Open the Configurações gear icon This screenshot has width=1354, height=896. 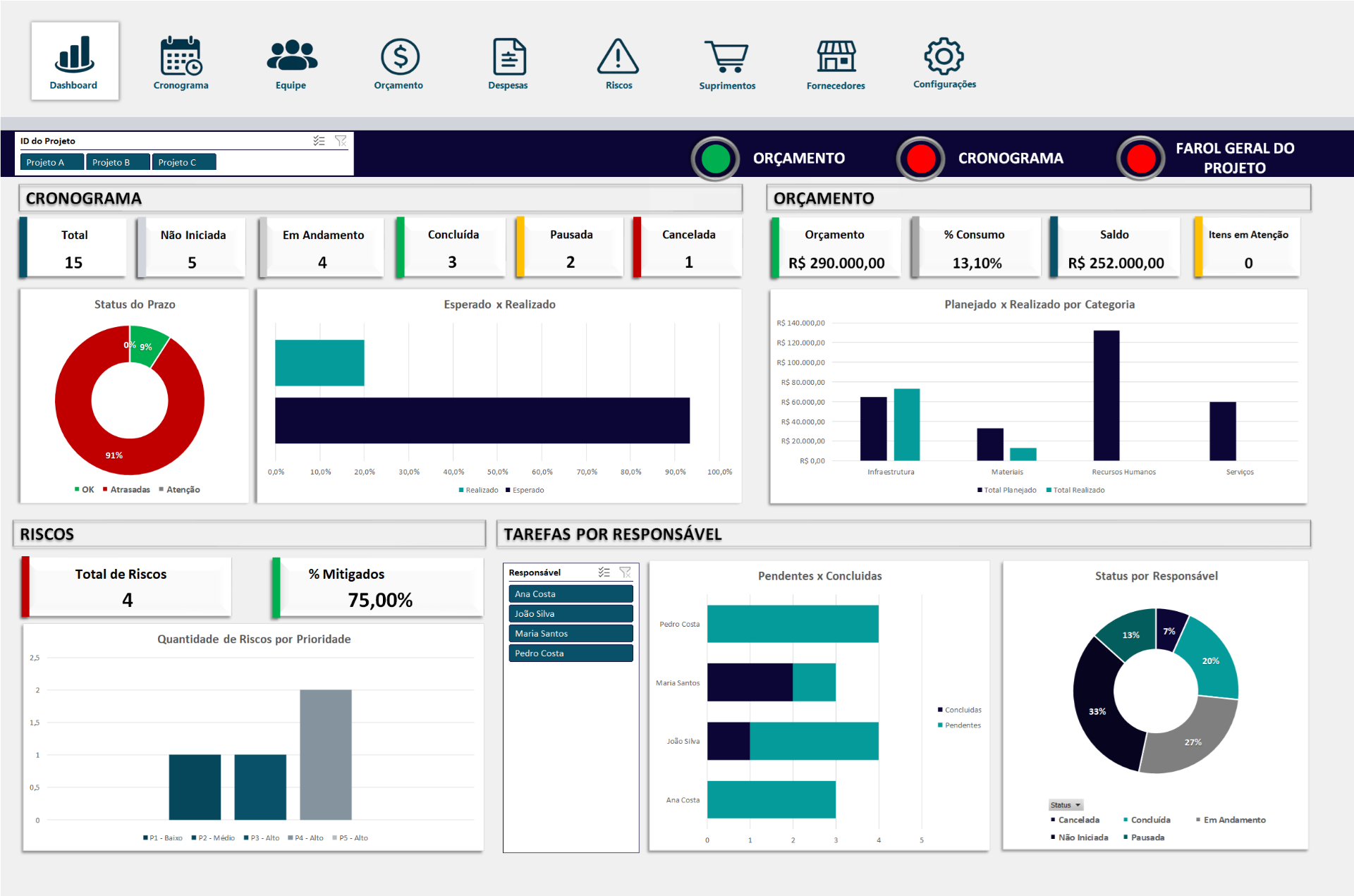[944, 56]
